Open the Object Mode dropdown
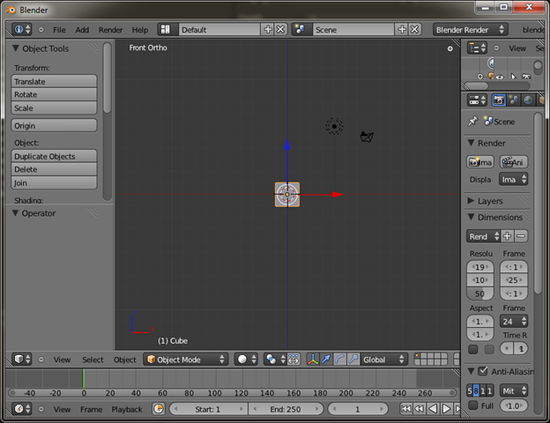Image resolution: width=550 pixels, height=423 pixels. pos(186,360)
